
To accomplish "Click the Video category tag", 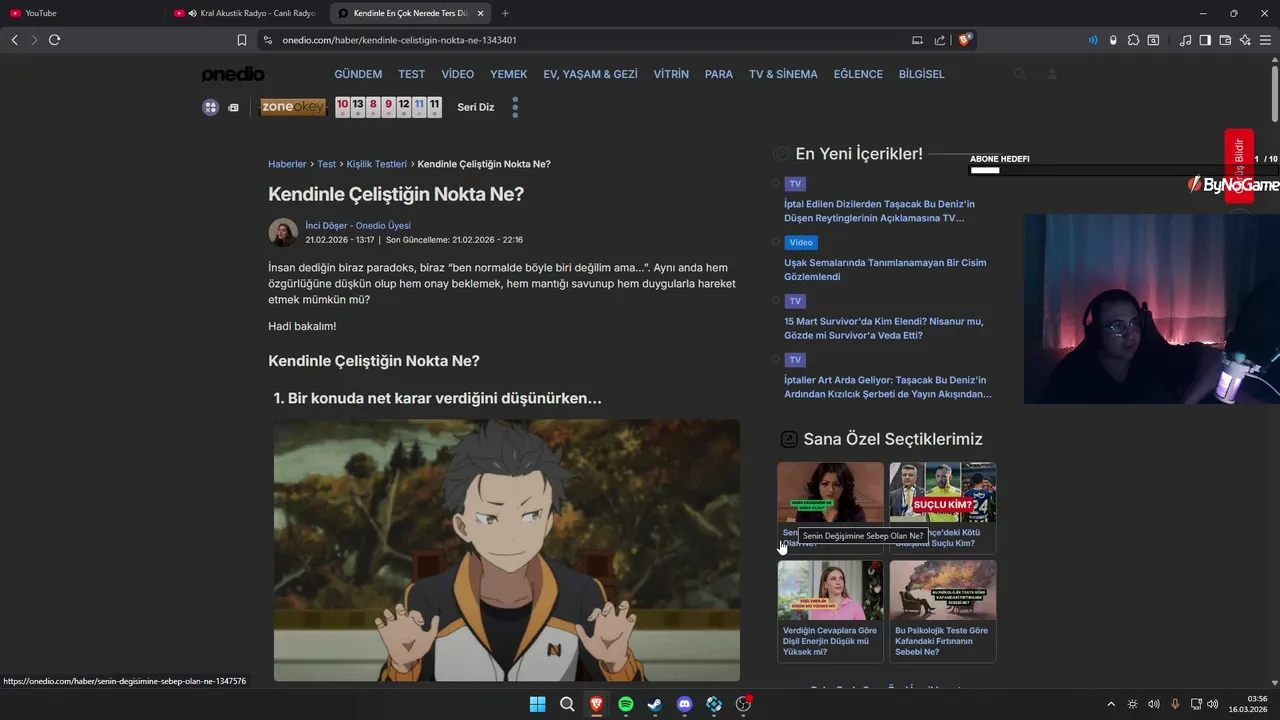I will point(801,242).
